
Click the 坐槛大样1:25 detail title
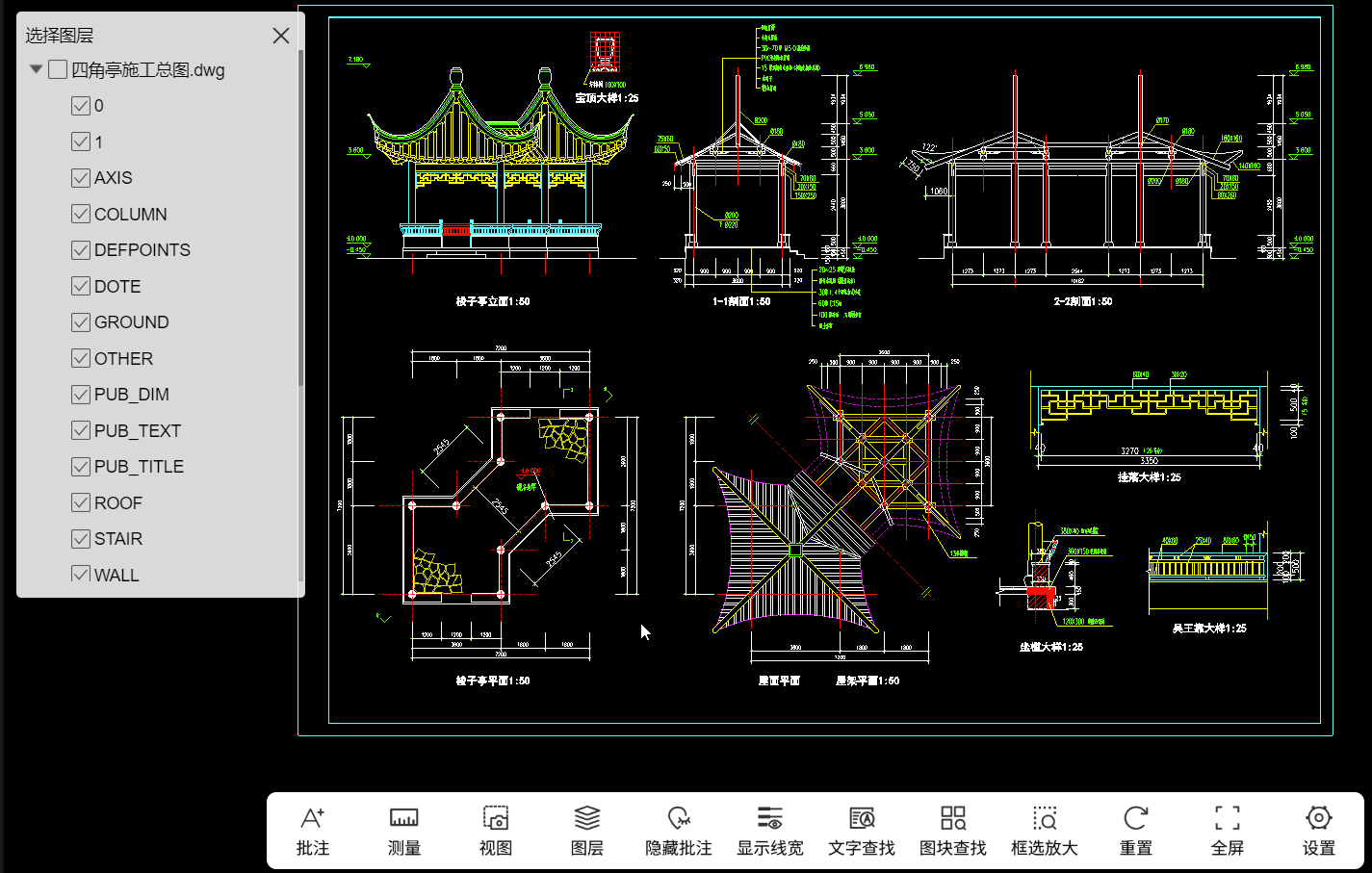pyautogui.click(x=1051, y=647)
